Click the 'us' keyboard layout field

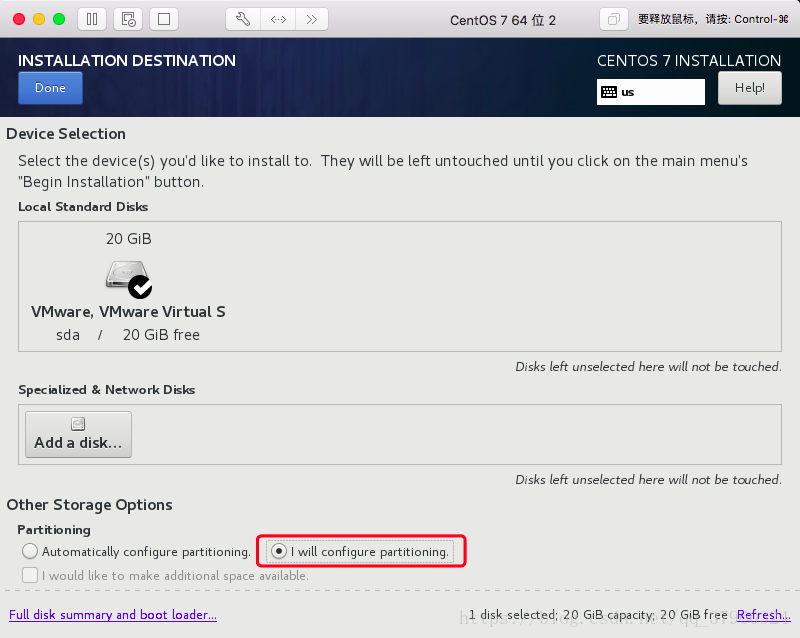click(x=651, y=92)
